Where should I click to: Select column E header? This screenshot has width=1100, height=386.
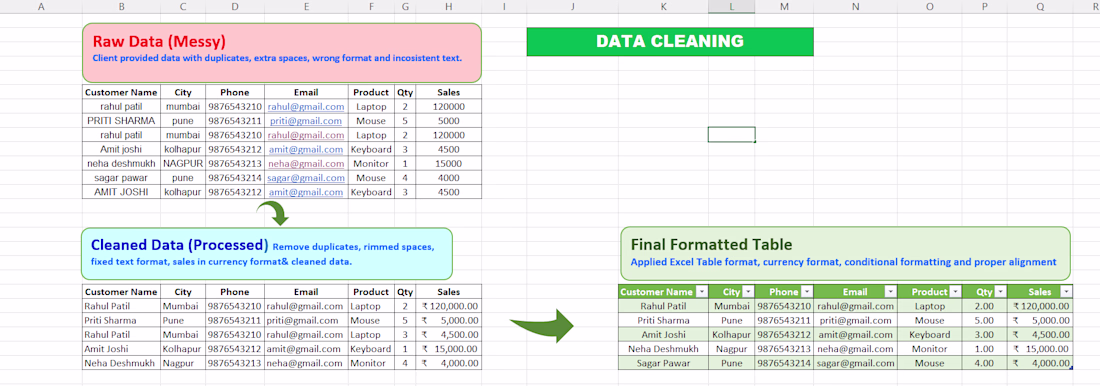pos(306,7)
